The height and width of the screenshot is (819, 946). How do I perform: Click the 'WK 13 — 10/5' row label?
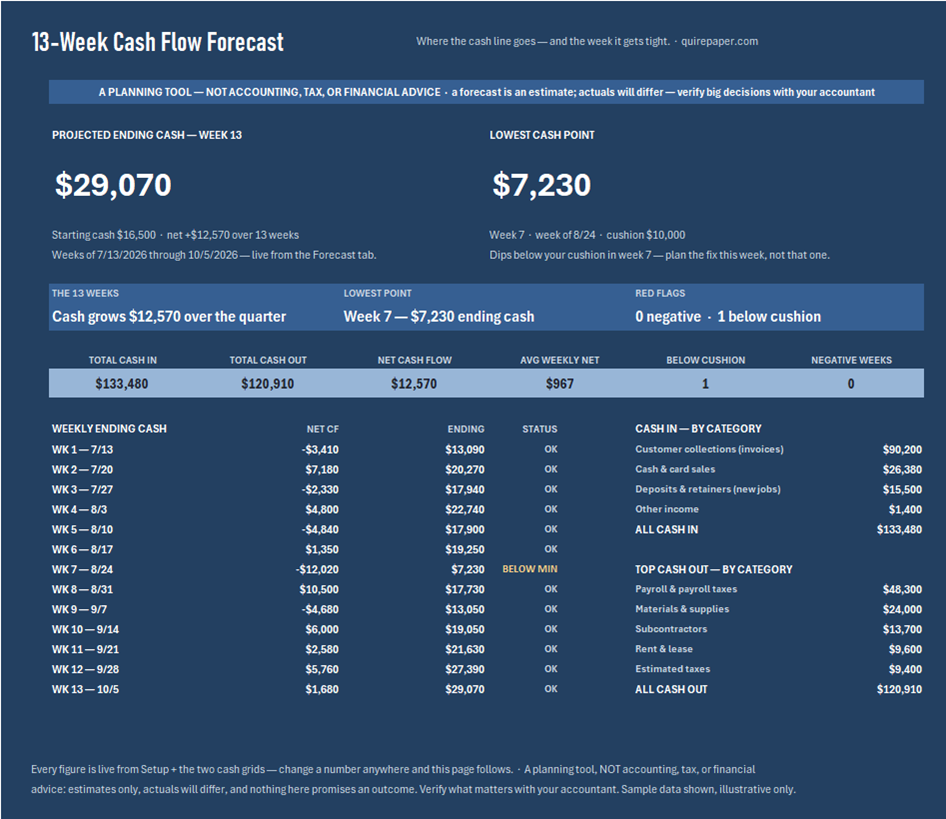coord(85,689)
